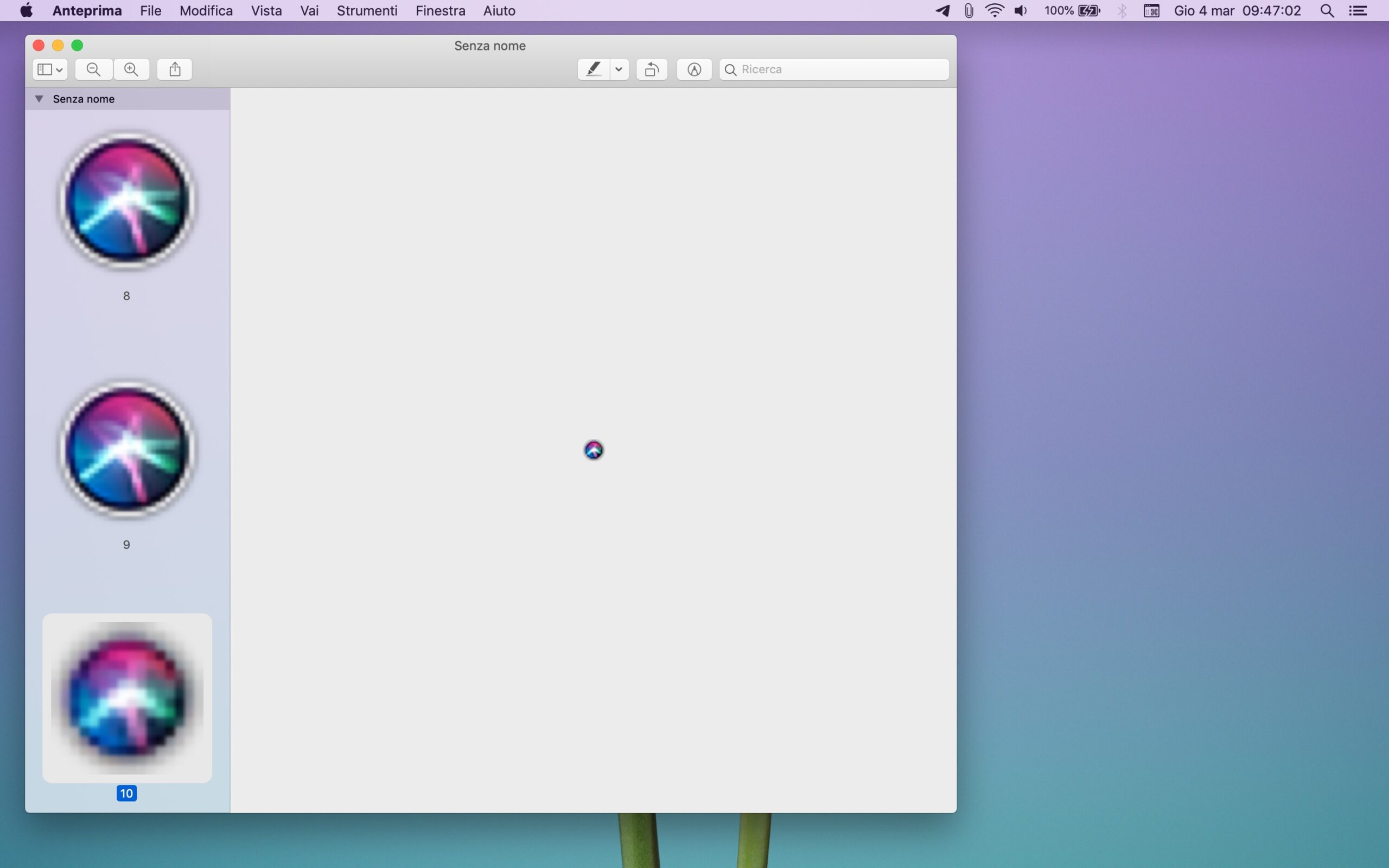Image resolution: width=1389 pixels, height=868 pixels.
Task: Open the share button in toolbar
Action: (175, 69)
